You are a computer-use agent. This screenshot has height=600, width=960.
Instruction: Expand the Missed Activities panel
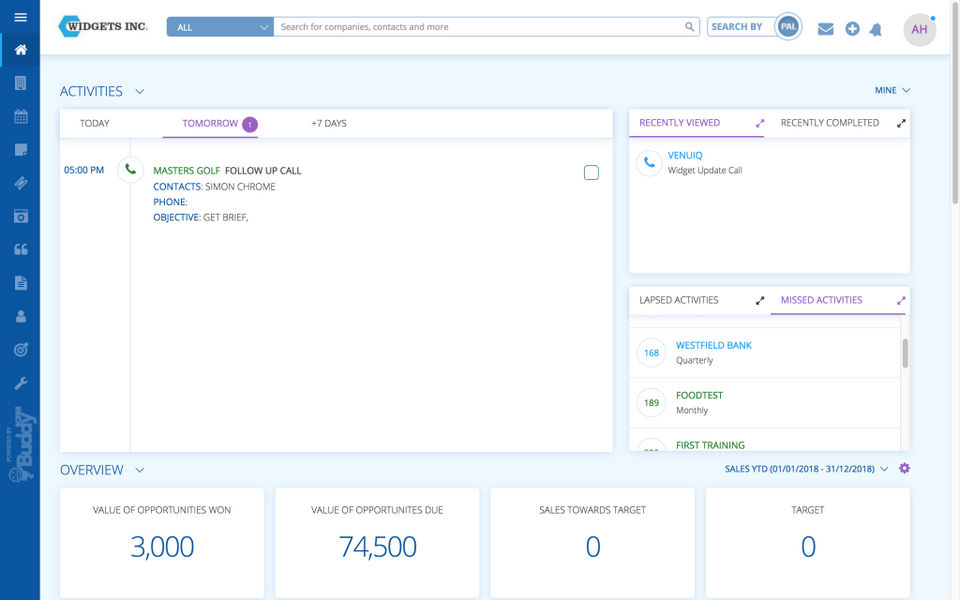click(x=901, y=301)
